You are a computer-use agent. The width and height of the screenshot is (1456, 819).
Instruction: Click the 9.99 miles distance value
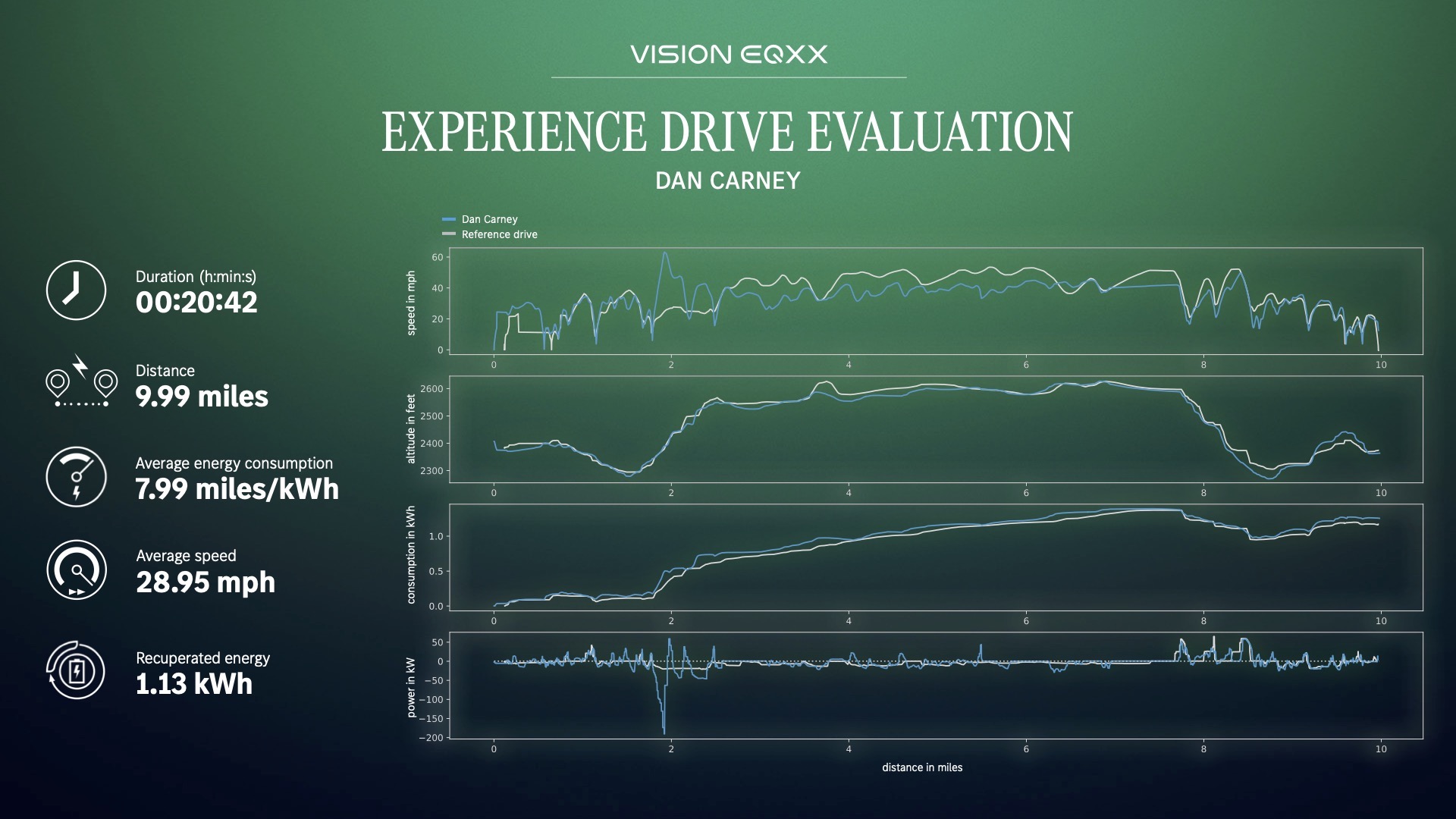[202, 397]
